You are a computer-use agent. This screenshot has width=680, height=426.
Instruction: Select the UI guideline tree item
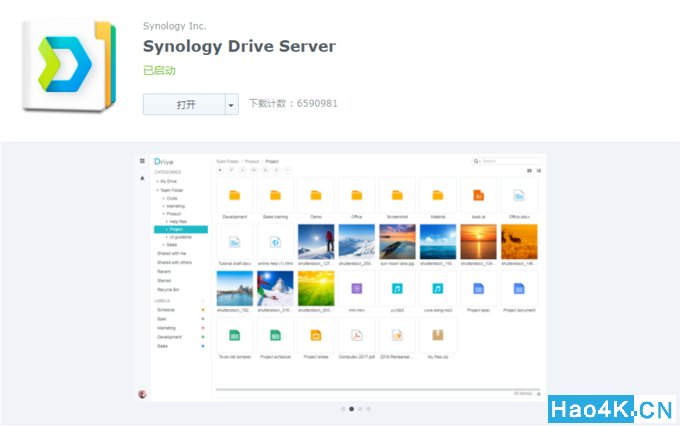tap(180, 237)
